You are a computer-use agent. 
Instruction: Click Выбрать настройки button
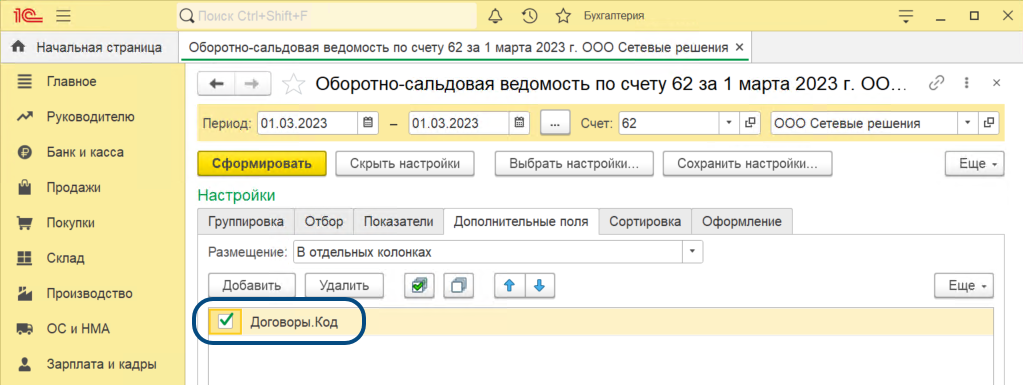pos(573,164)
